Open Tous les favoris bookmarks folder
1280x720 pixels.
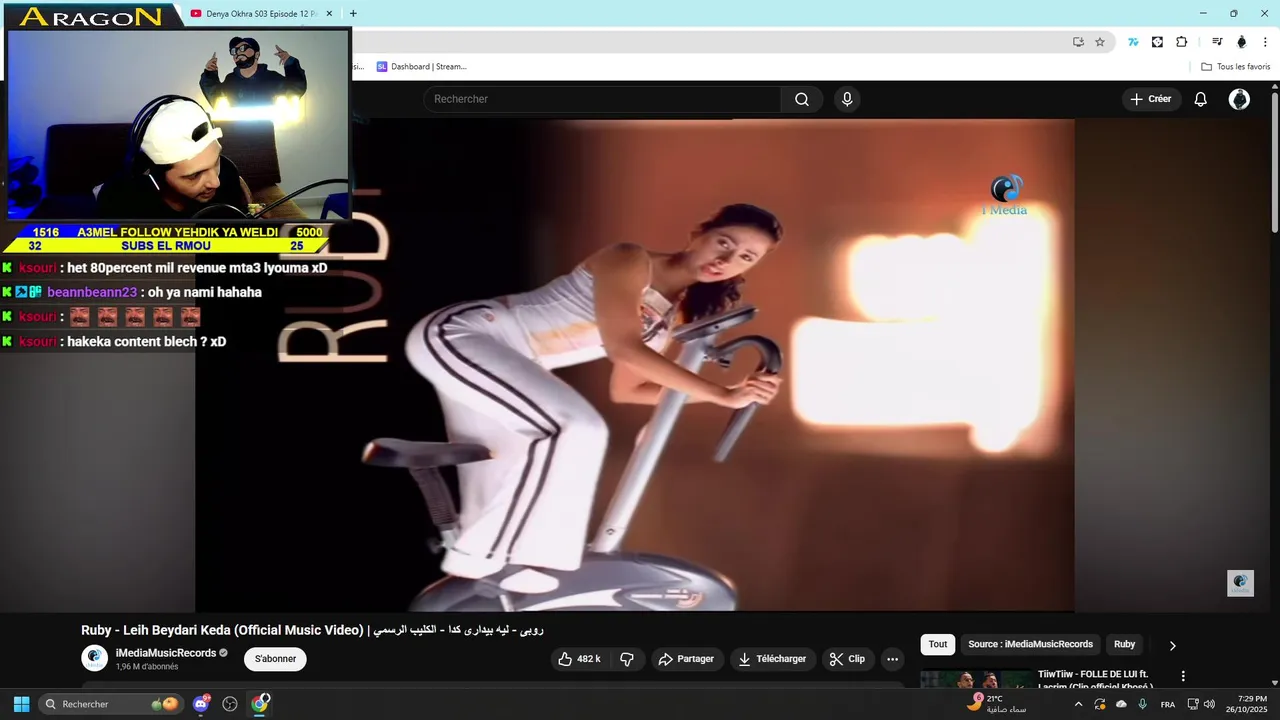point(1236,67)
